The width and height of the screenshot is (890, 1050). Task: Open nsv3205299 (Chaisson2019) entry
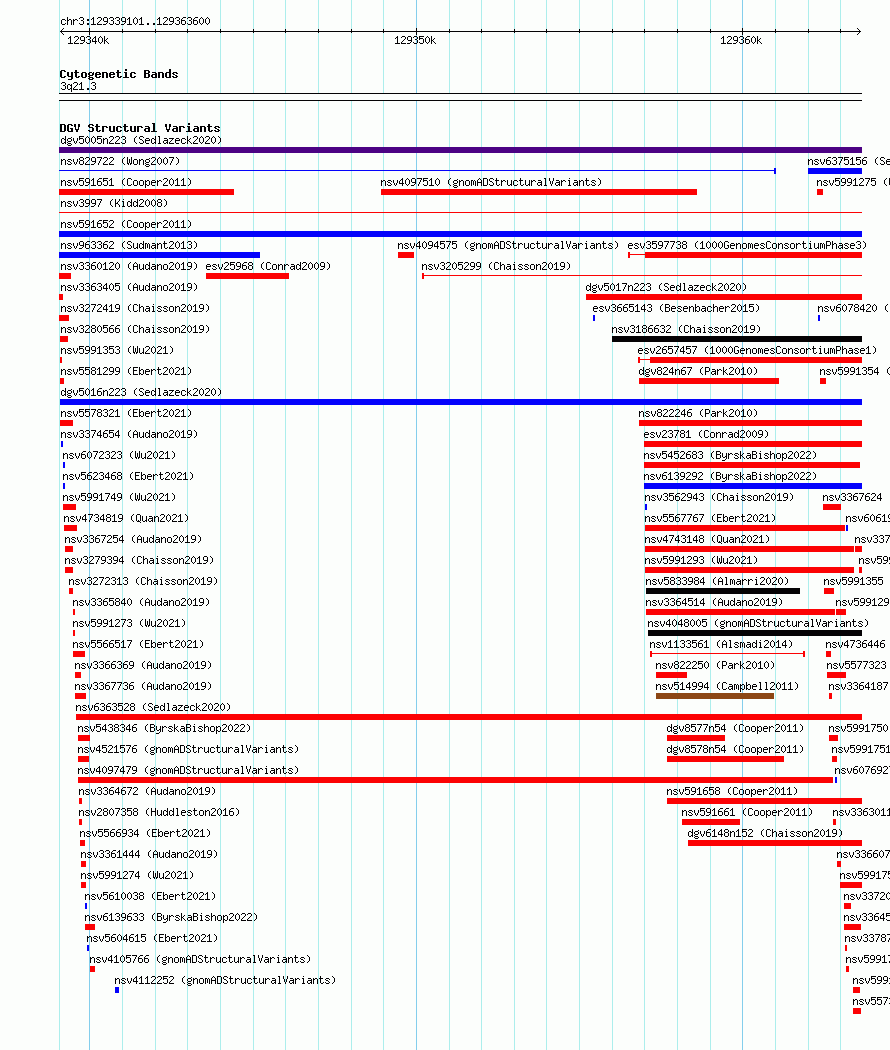point(496,266)
